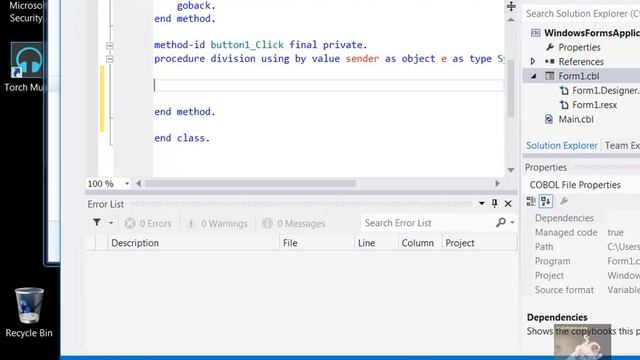Image resolution: width=640 pixels, height=360 pixels.
Task: Select the References node
Action: [x=581, y=62]
